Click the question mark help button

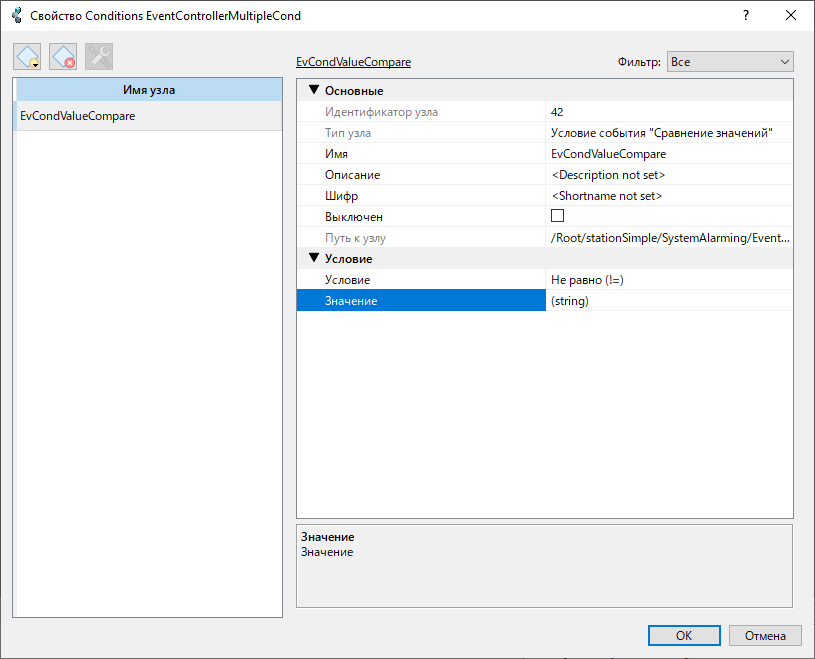(x=746, y=16)
